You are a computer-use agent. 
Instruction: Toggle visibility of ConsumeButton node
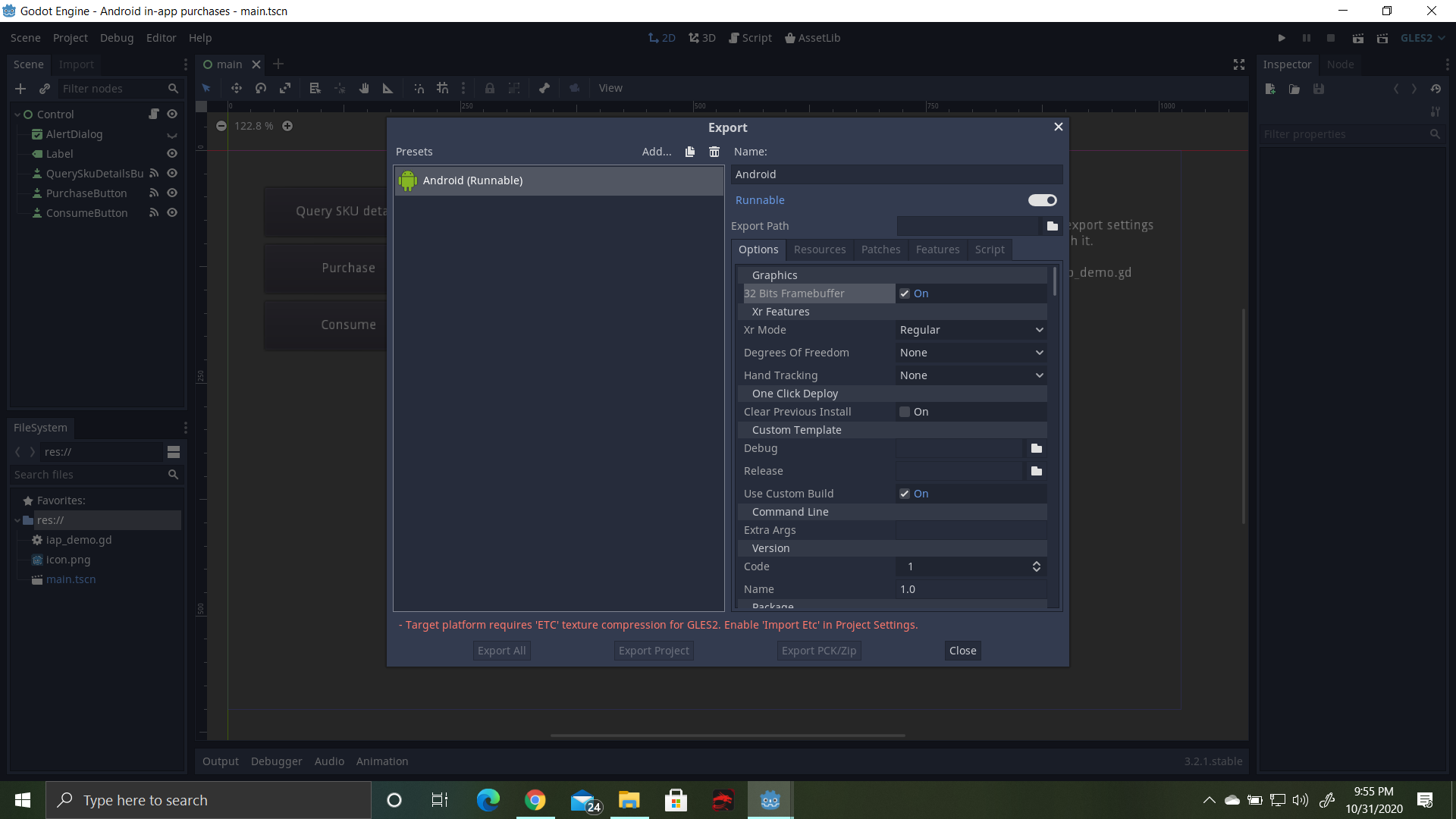pos(172,212)
